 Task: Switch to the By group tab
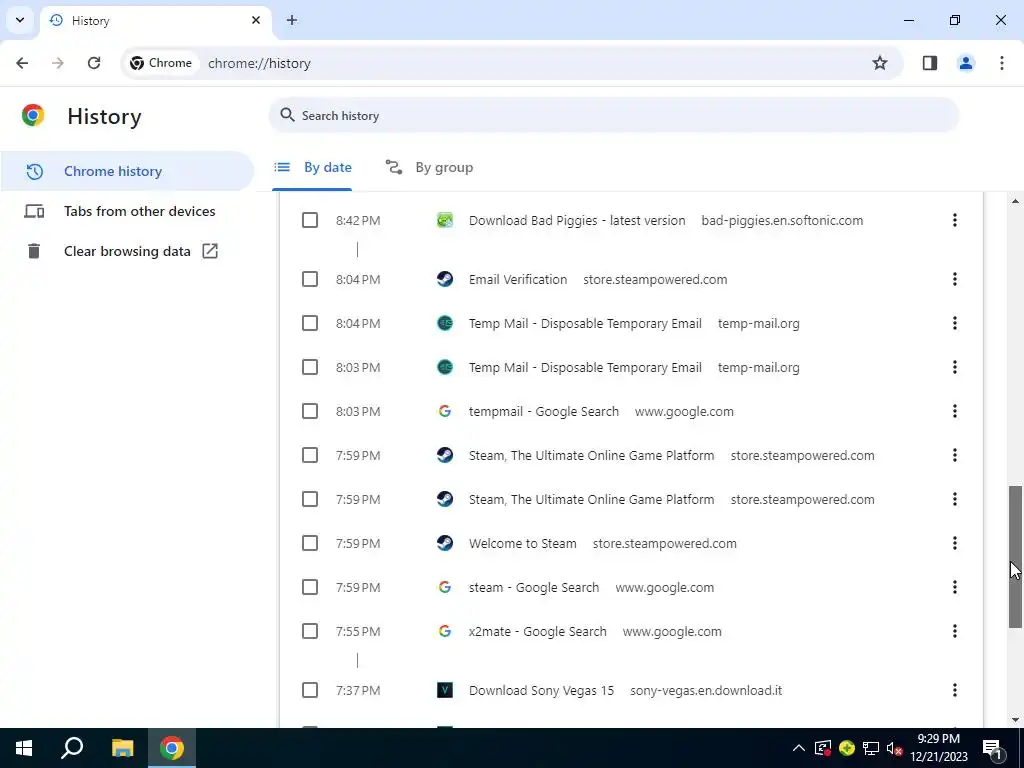pos(429,167)
